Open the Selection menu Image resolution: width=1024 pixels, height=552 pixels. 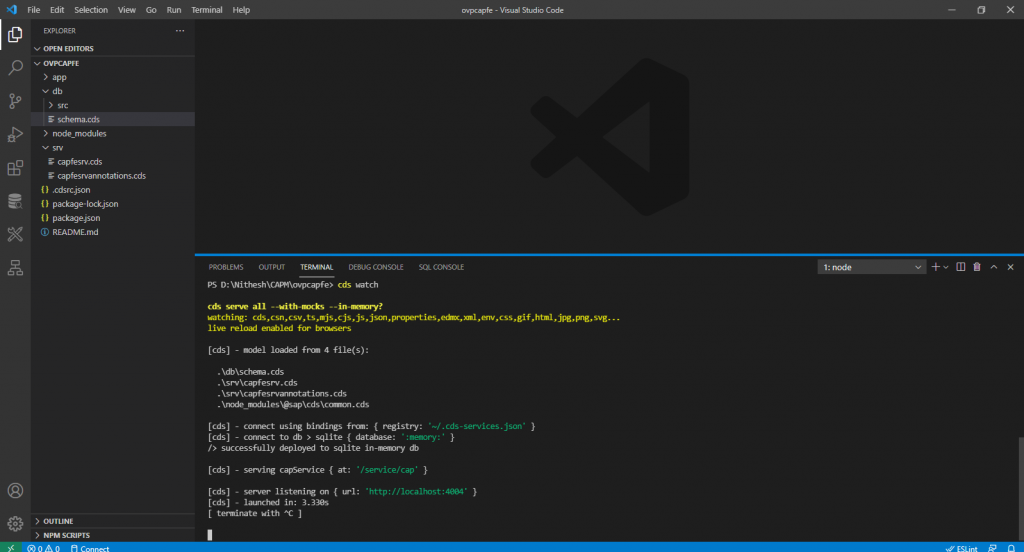click(x=91, y=10)
